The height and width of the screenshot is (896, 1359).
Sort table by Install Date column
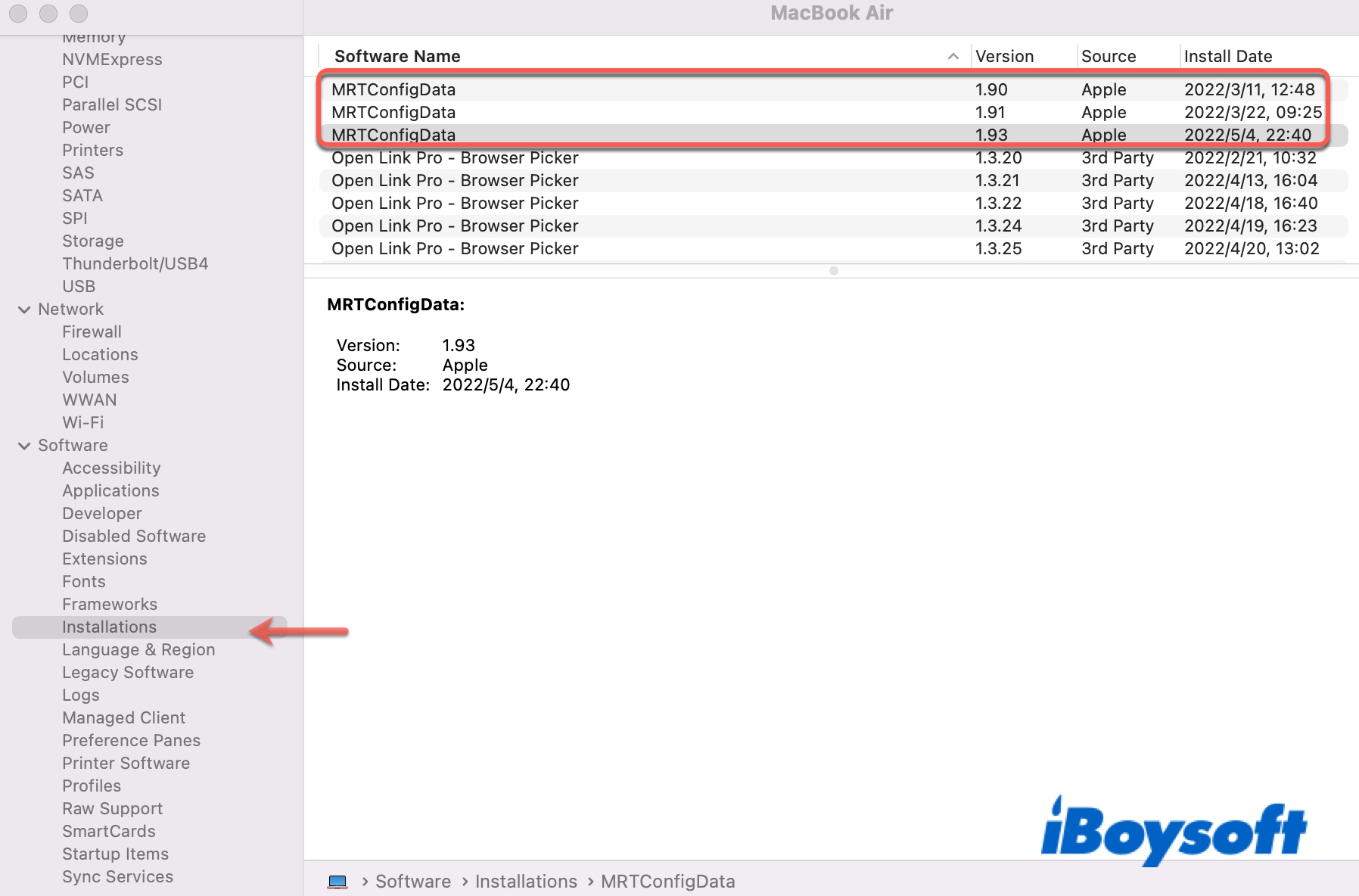coord(1227,57)
